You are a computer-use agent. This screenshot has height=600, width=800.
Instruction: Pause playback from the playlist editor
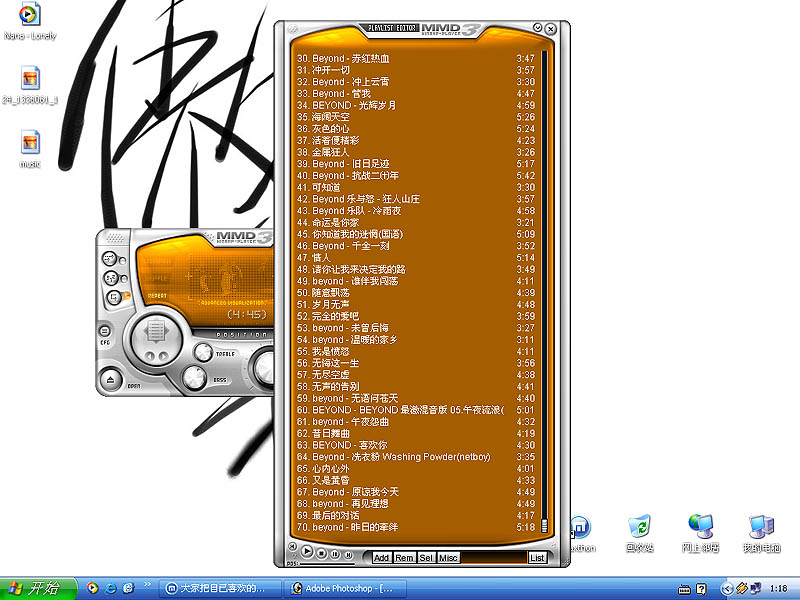335,554
